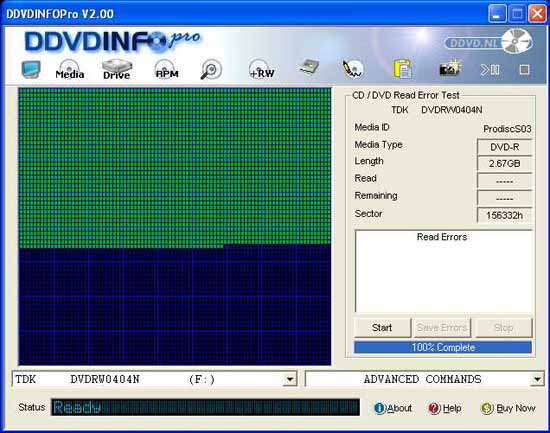
Task: Open the Media info tool
Action: click(x=69, y=69)
